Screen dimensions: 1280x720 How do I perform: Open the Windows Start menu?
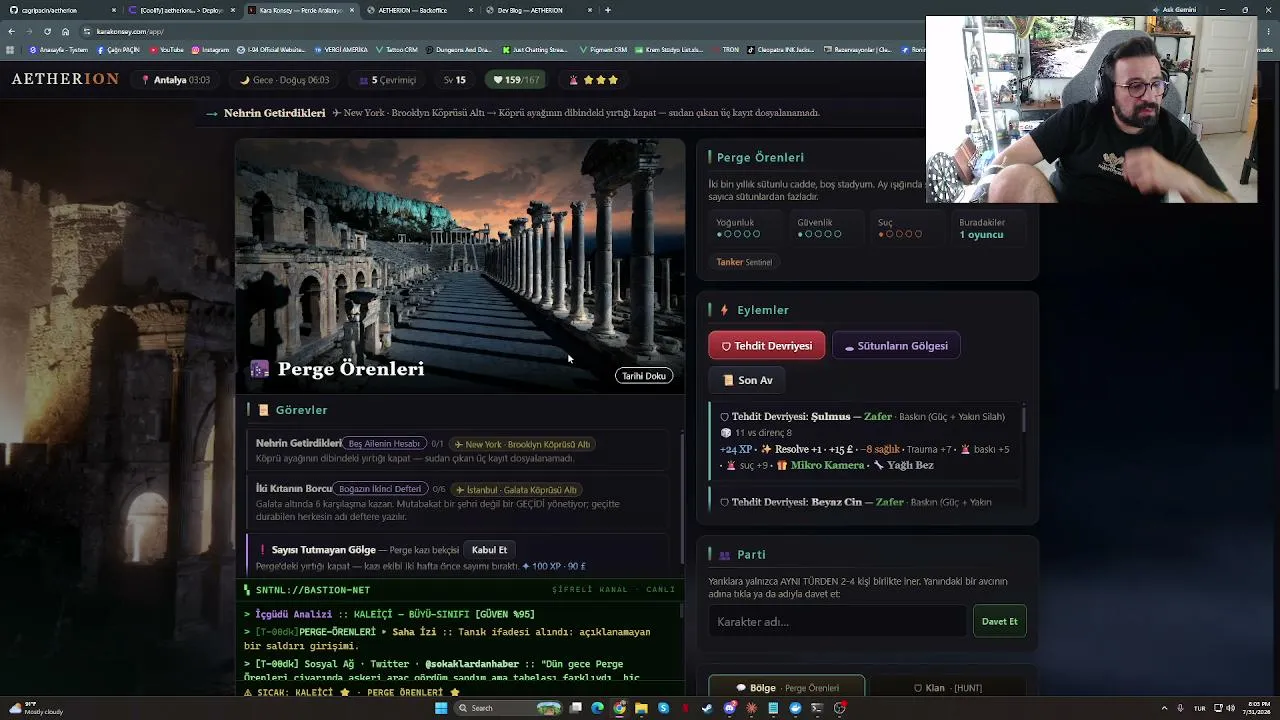[441, 708]
